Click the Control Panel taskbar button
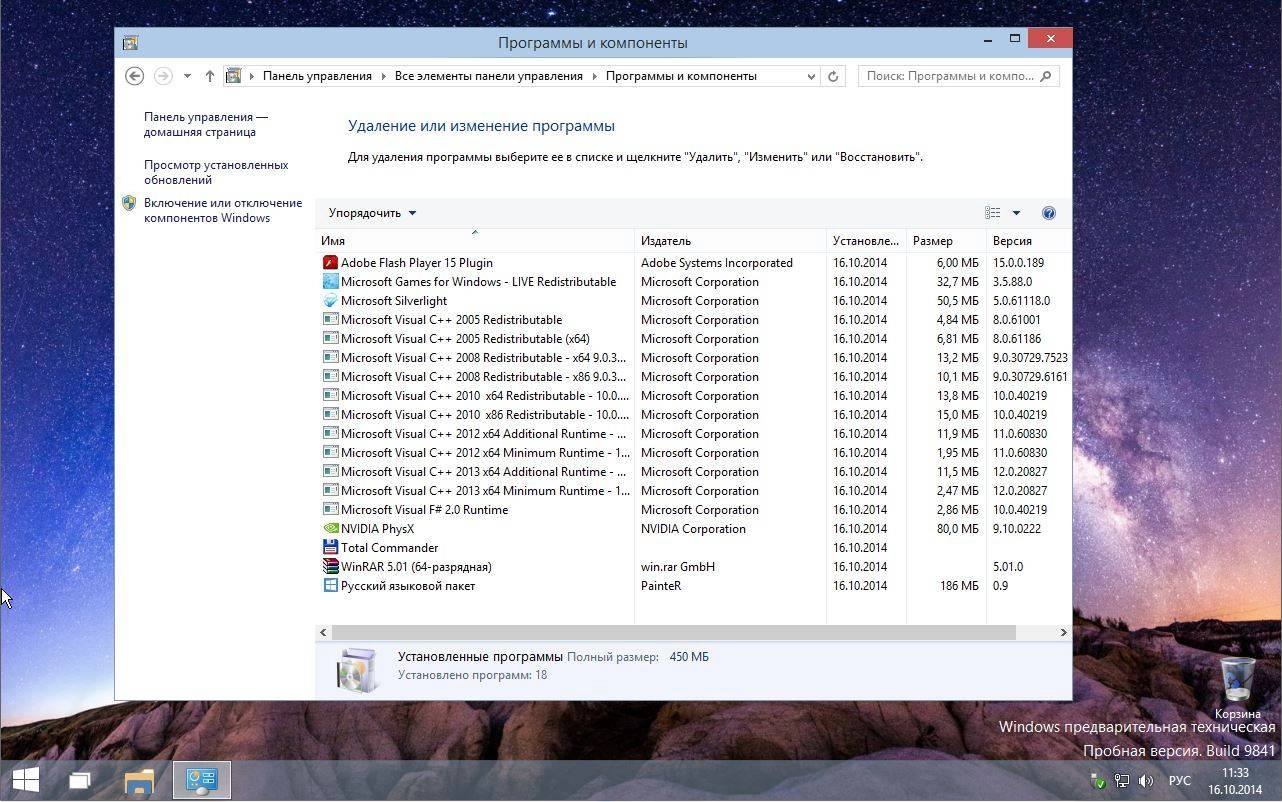Image resolution: width=1282 pixels, height=802 pixels. tap(201, 780)
